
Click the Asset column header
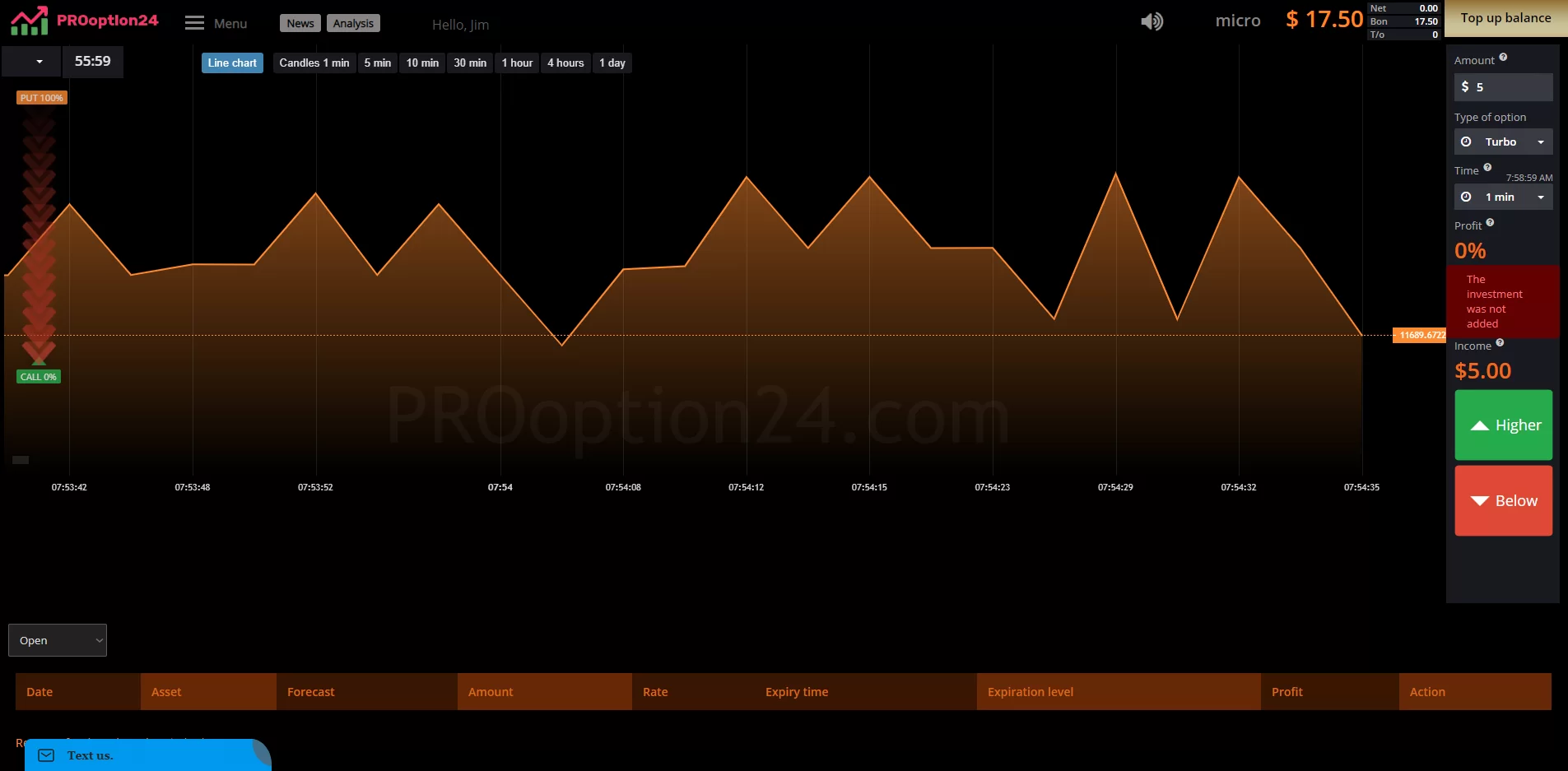(x=208, y=692)
